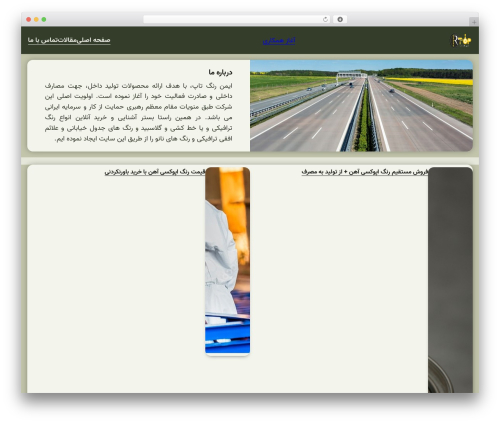Click the paragraph starting with ایمن رنگ تاپ
Image resolution: width=500 pixels, height=423 pixels.
[x=138, y=112]
